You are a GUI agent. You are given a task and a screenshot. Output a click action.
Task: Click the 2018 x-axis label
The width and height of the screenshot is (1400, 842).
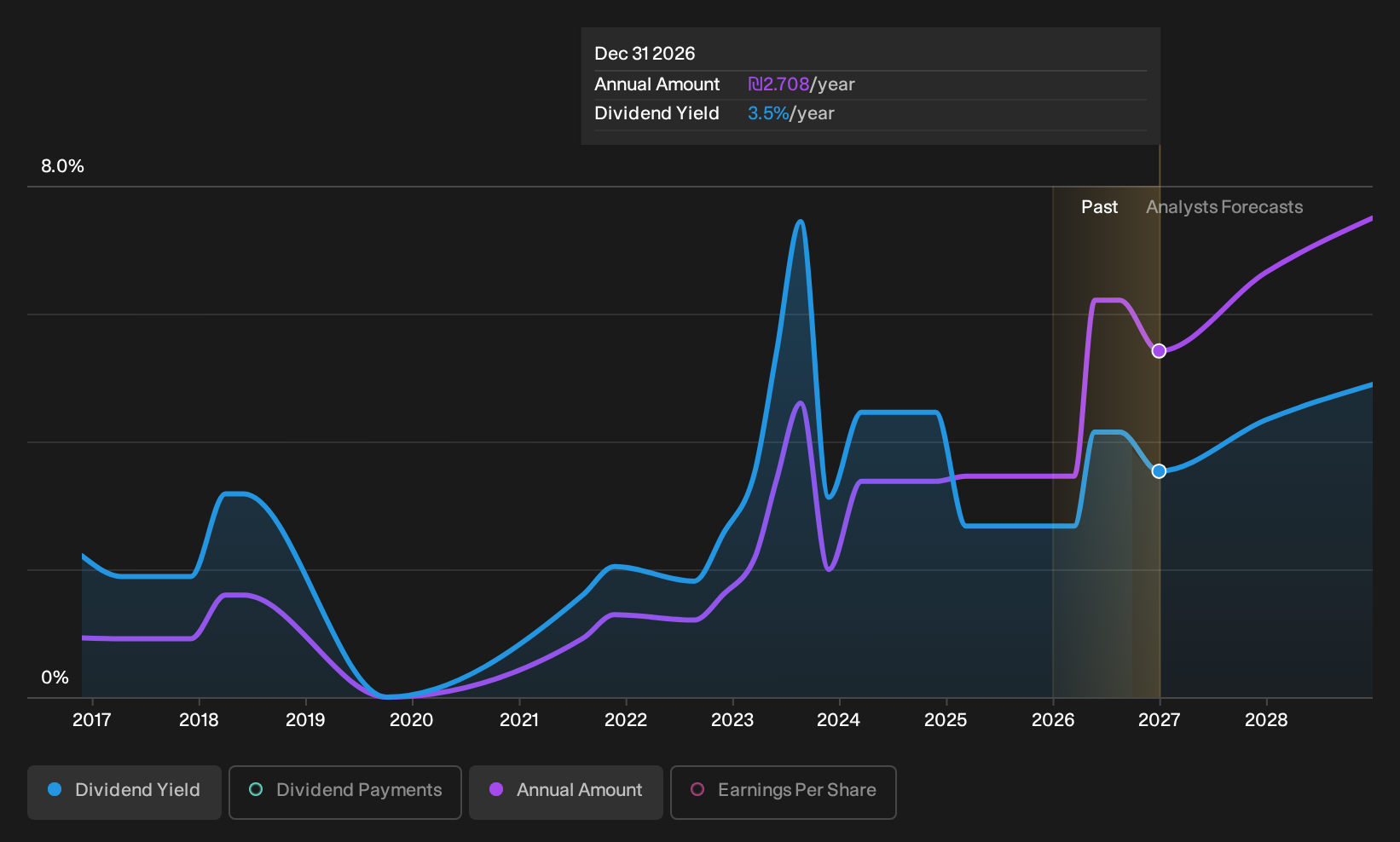(199, 720)
